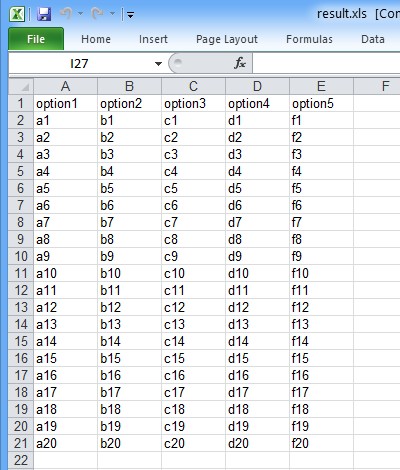Select row 11 header

click(x=21, y=273)
